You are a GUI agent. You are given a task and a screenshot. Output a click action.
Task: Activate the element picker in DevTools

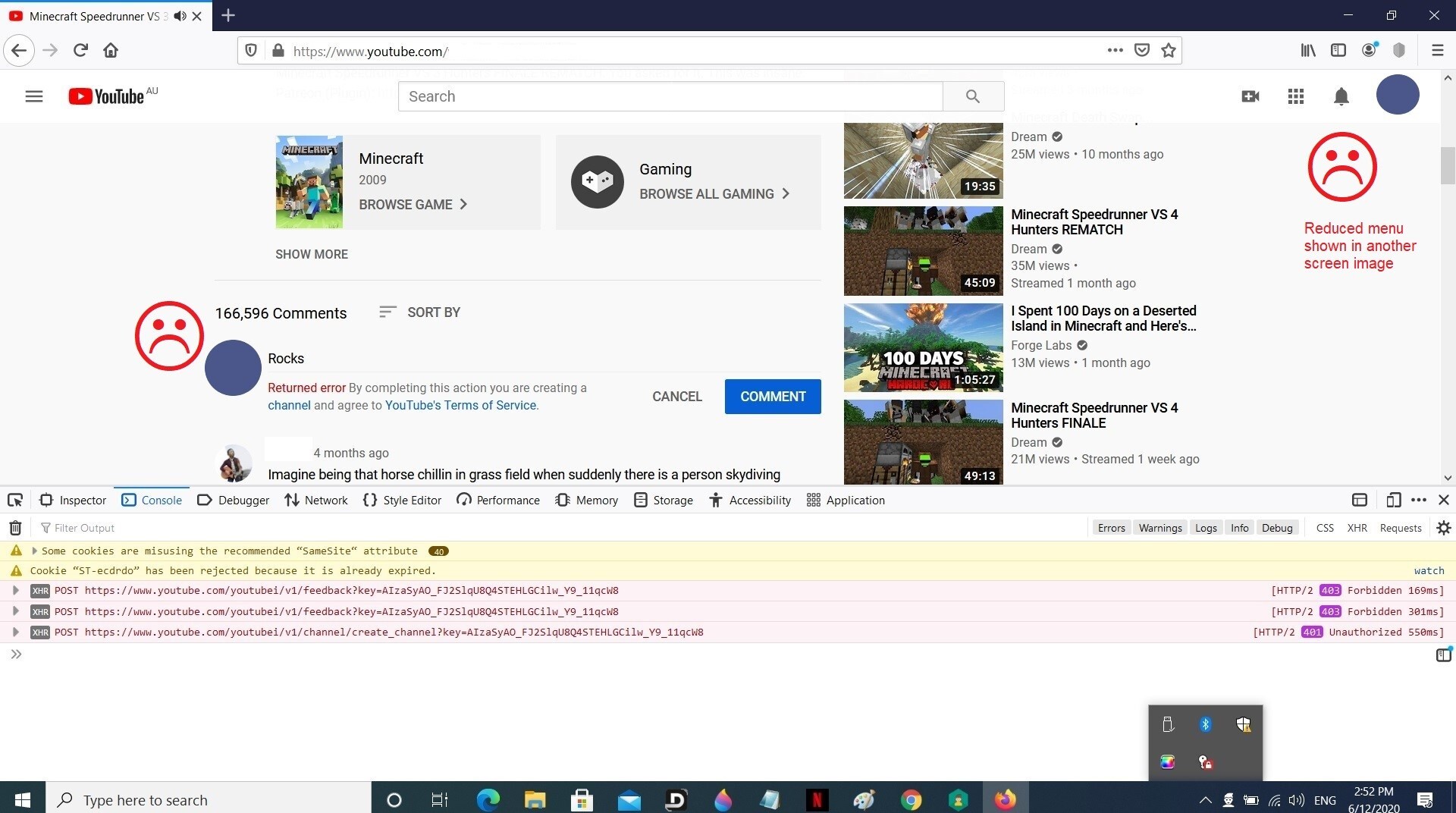pyautogui.click(x=15, y=500)
